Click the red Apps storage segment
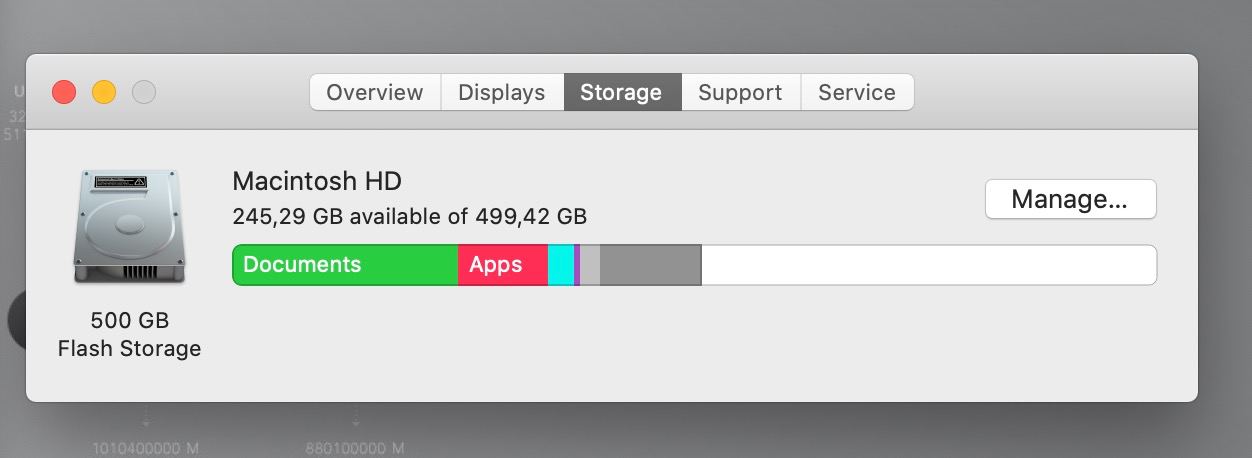This screenshot has height=458, width=1252. click(x=503, y=265)
